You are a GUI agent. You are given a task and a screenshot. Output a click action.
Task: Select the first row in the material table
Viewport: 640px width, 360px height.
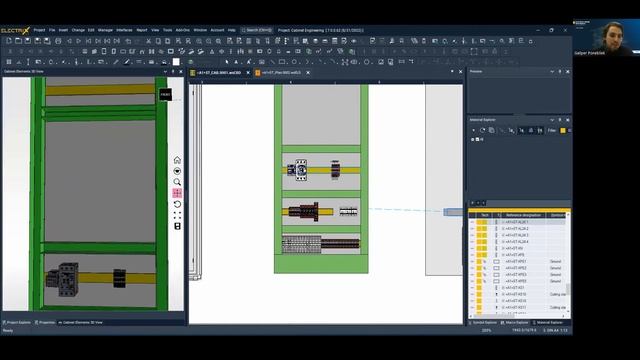coord(517,222)
